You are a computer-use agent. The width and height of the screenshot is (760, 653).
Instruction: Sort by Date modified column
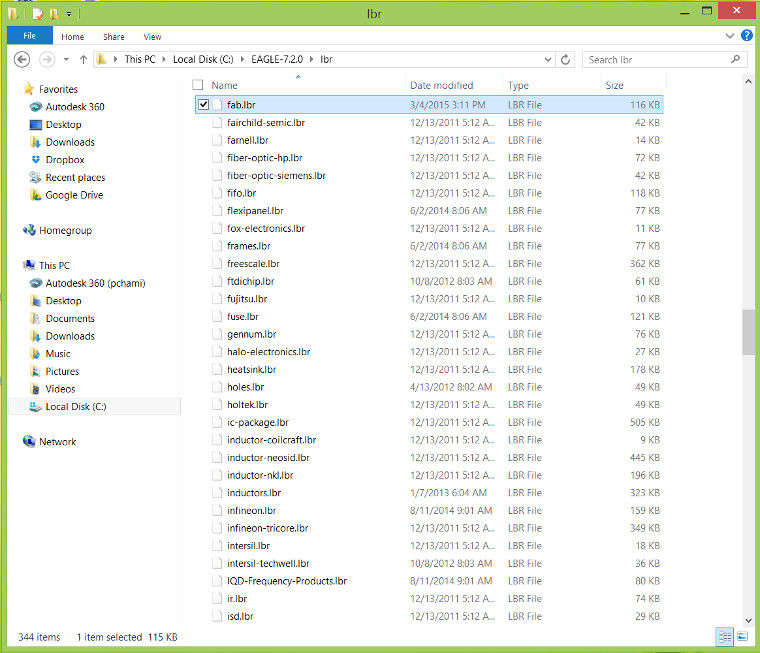442,85
